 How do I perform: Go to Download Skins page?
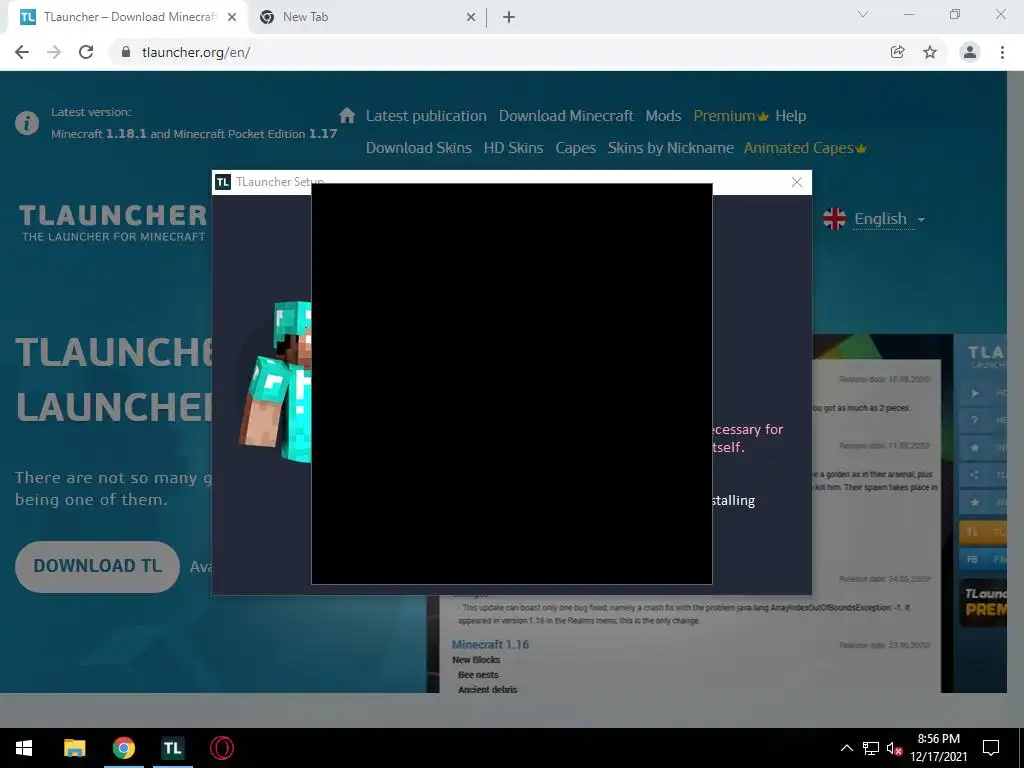419,148
